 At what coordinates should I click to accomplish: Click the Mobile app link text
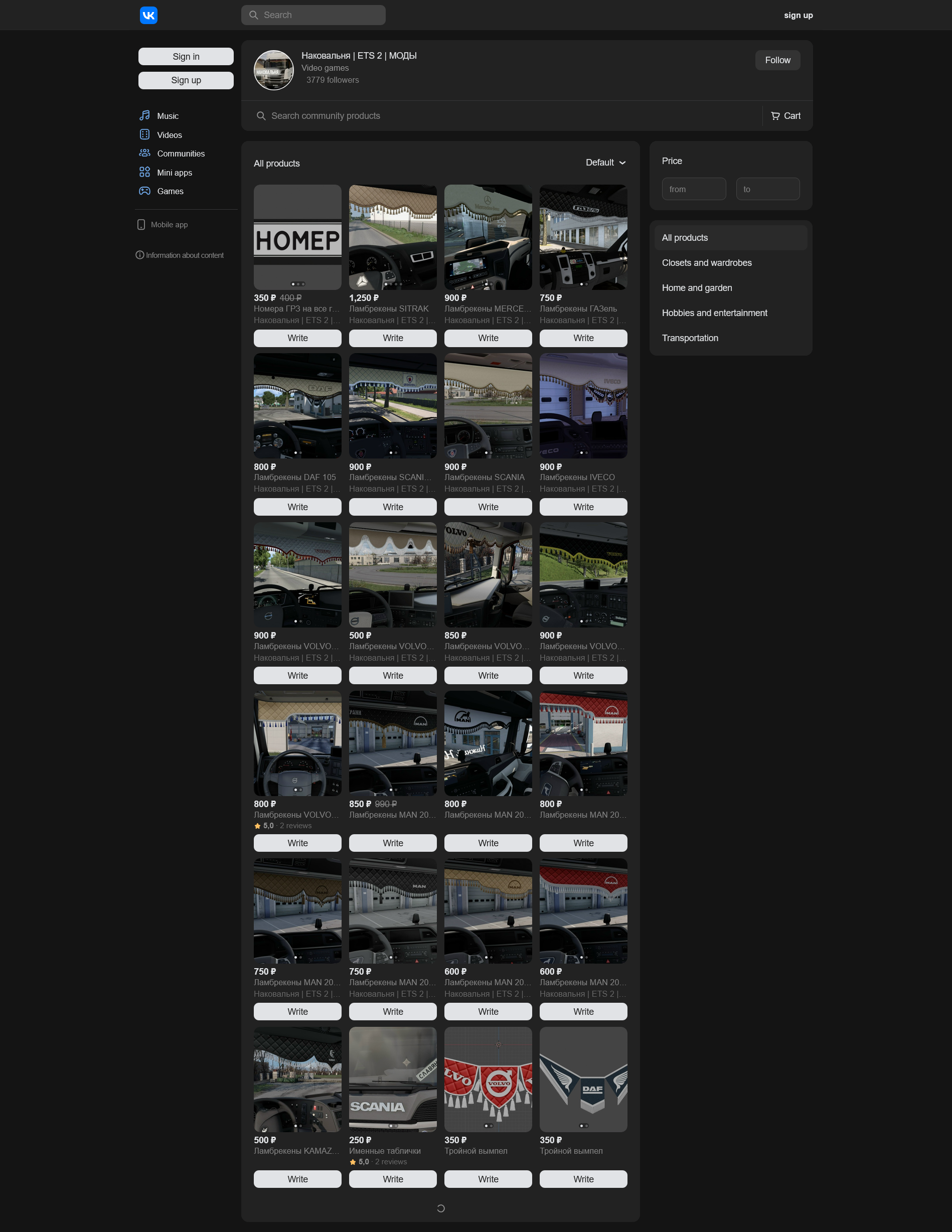(x=169, y=225)
